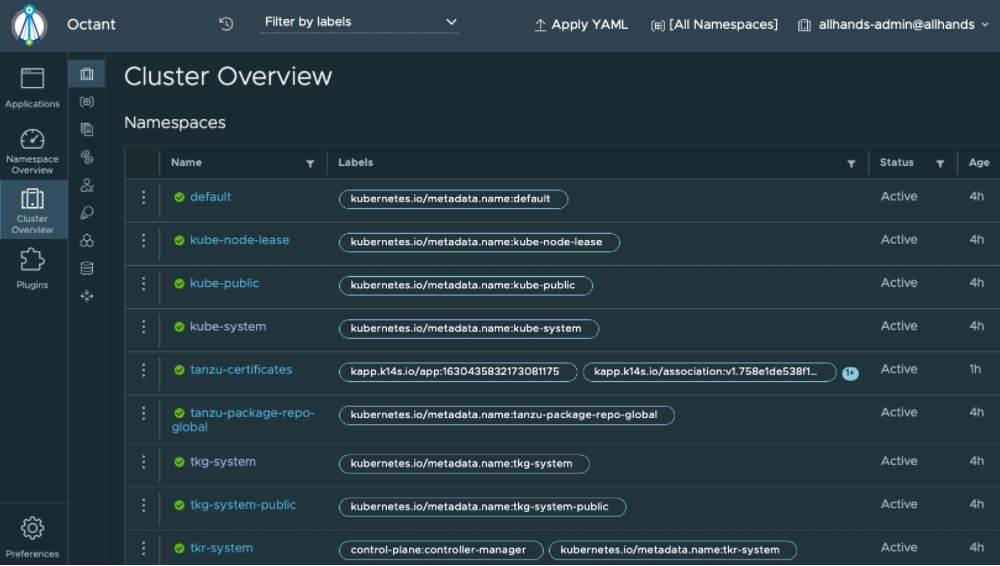
Task: Go to Namespace Overview
Action: 32,150
